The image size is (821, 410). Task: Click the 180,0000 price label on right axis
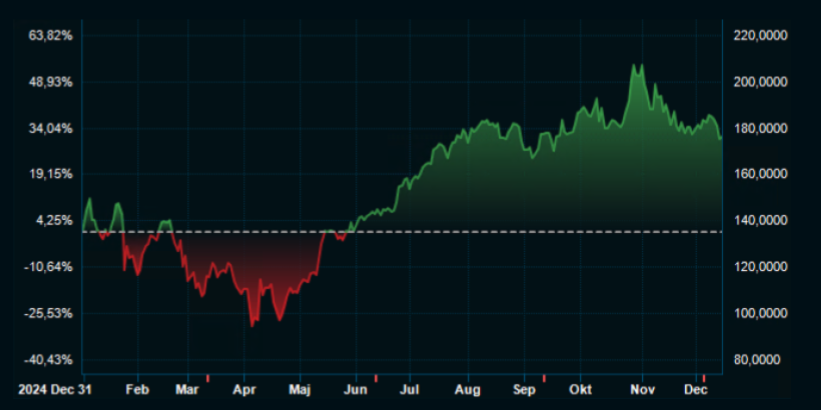(762, 128)
